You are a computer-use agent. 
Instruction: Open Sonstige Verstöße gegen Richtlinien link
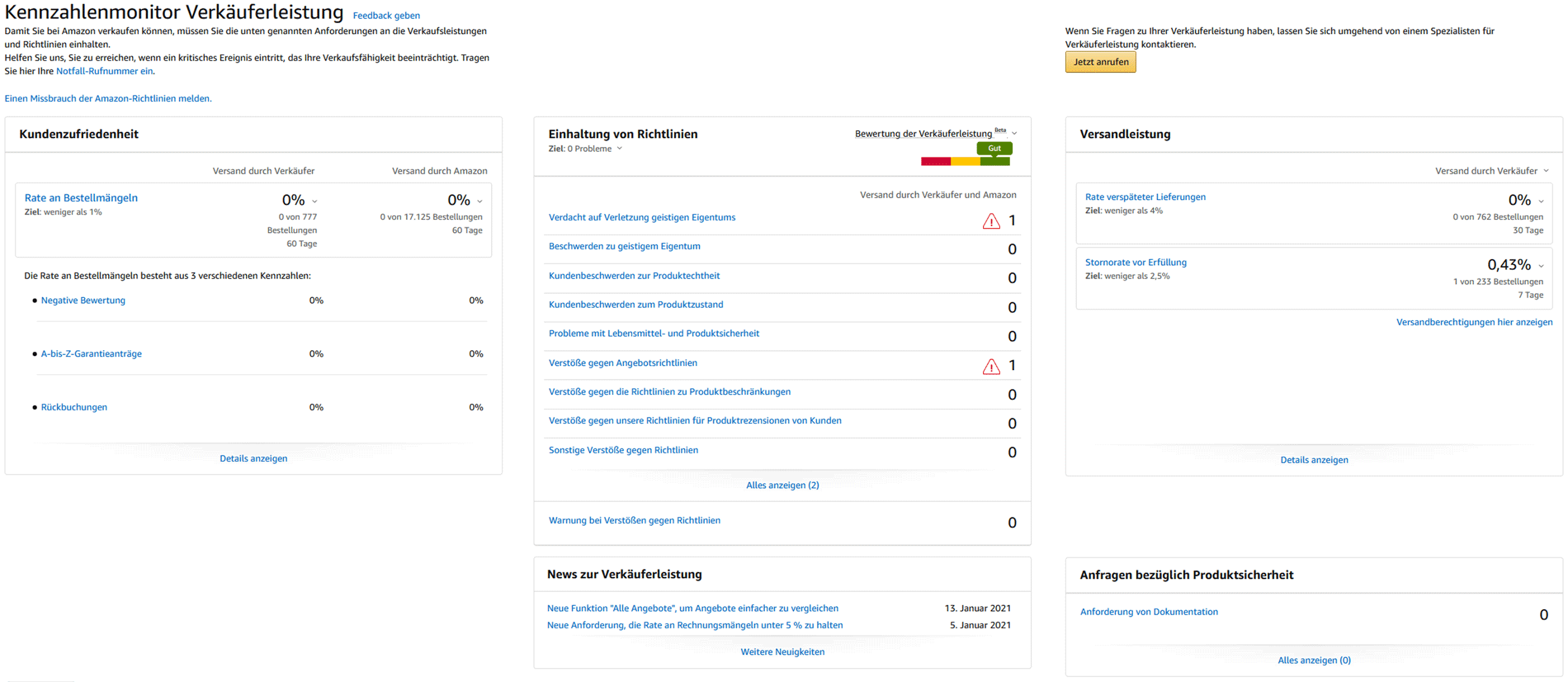tap(623, 451)
